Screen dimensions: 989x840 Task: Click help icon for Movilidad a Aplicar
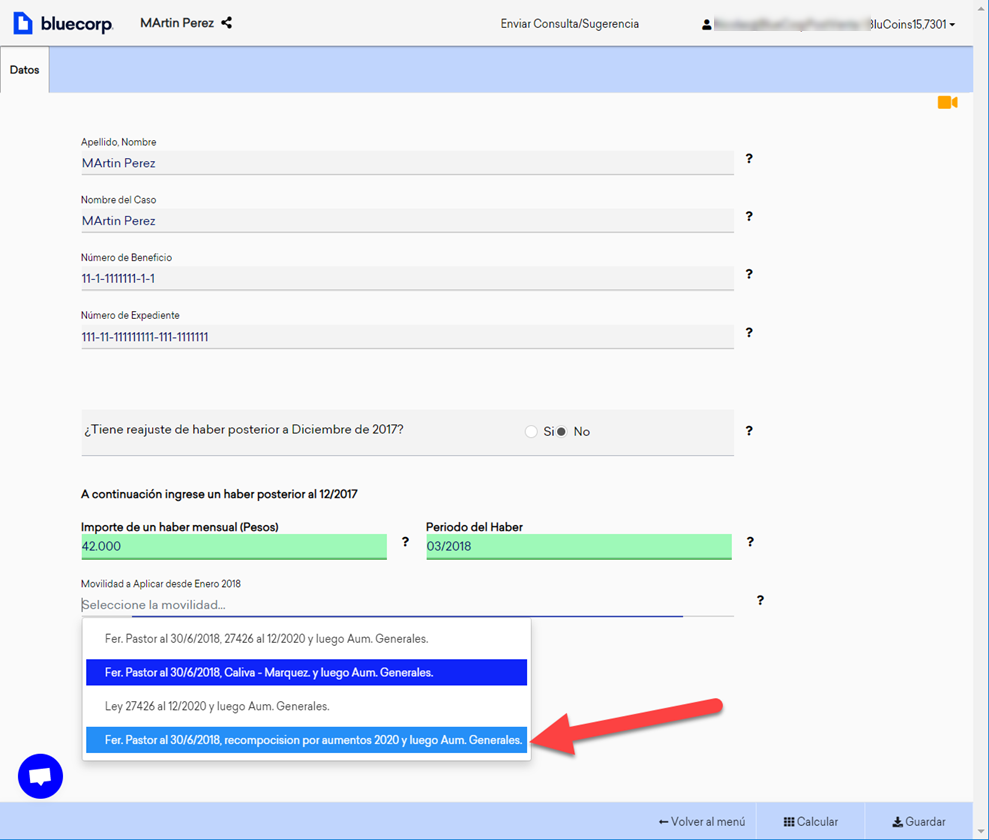click(760, 600)
